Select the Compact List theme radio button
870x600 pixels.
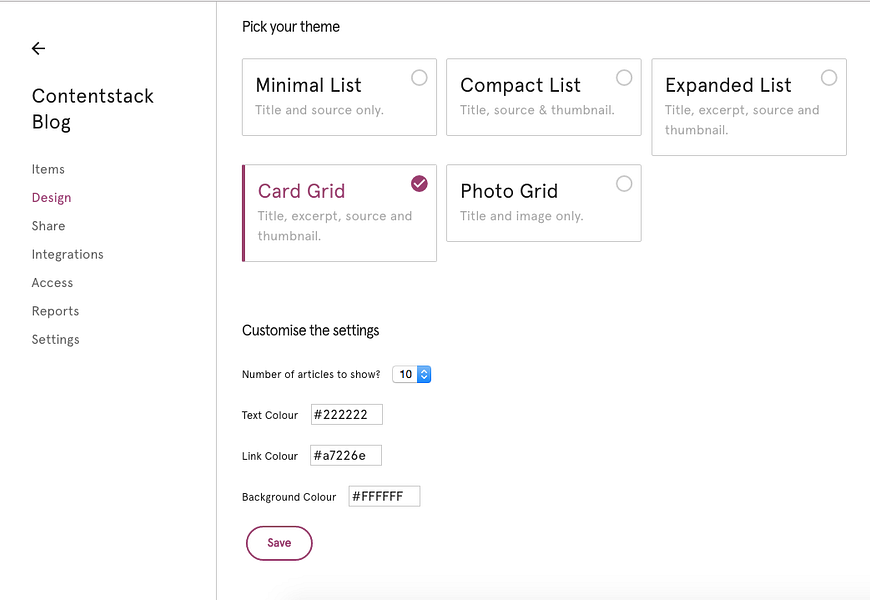coord(624,78)
